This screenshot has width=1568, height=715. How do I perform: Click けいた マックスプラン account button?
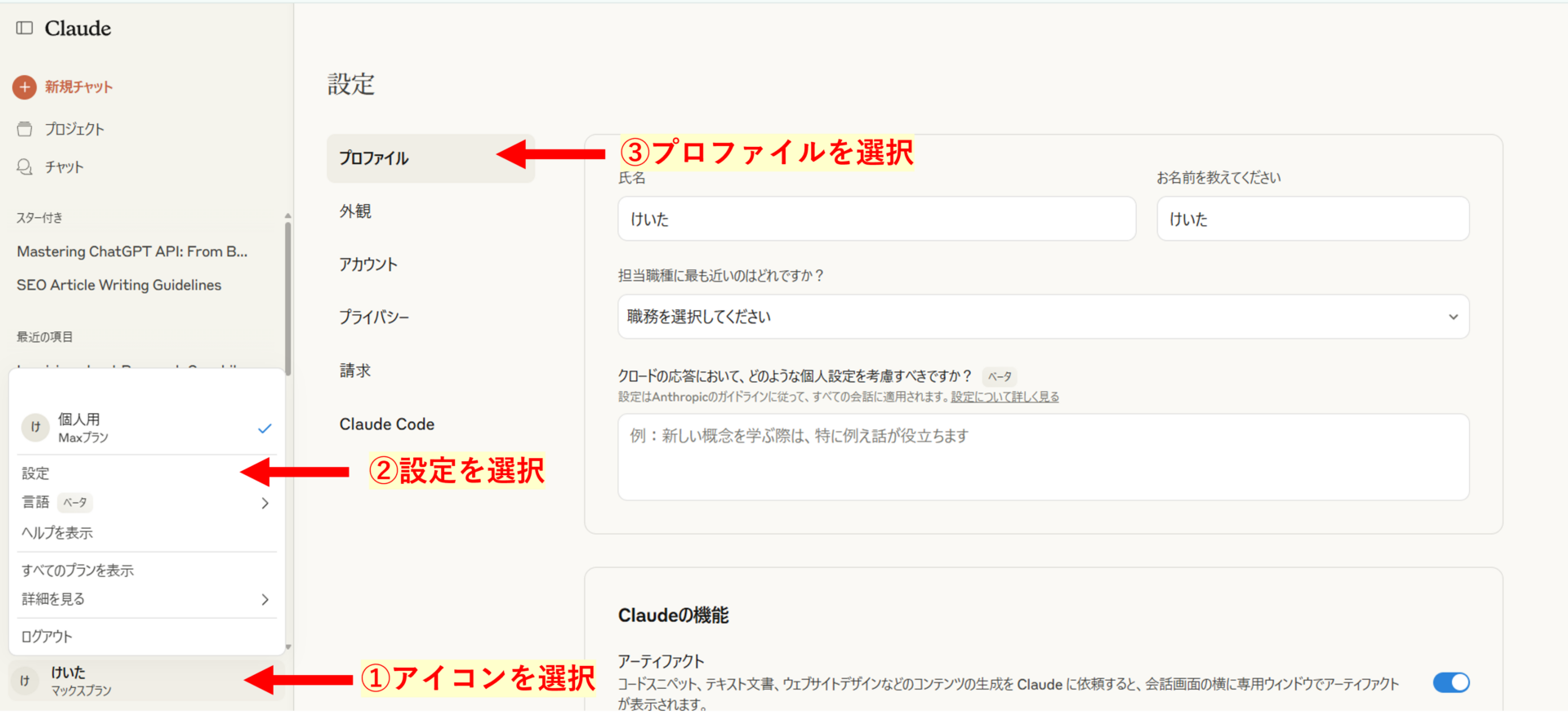point(147,681)
